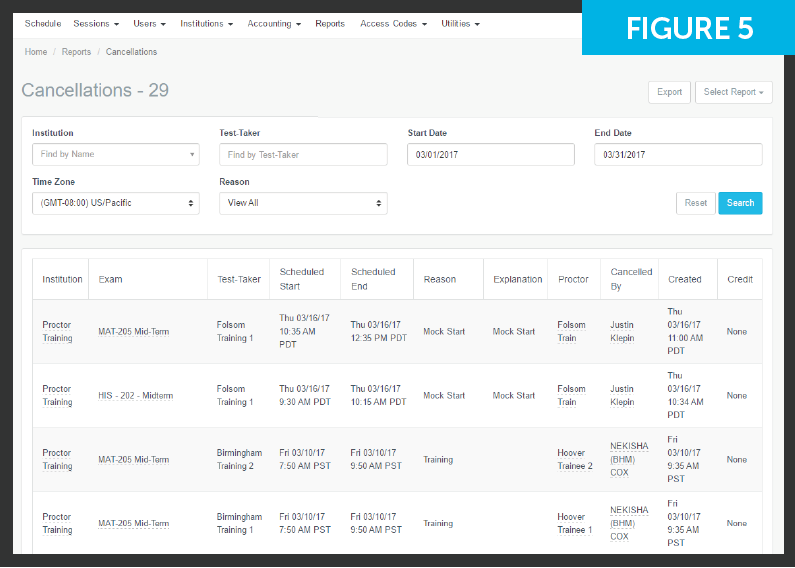Click the Start Date field
Image resolution: width=795 pixels, height=568 pixels.
(x=490, y=155)
